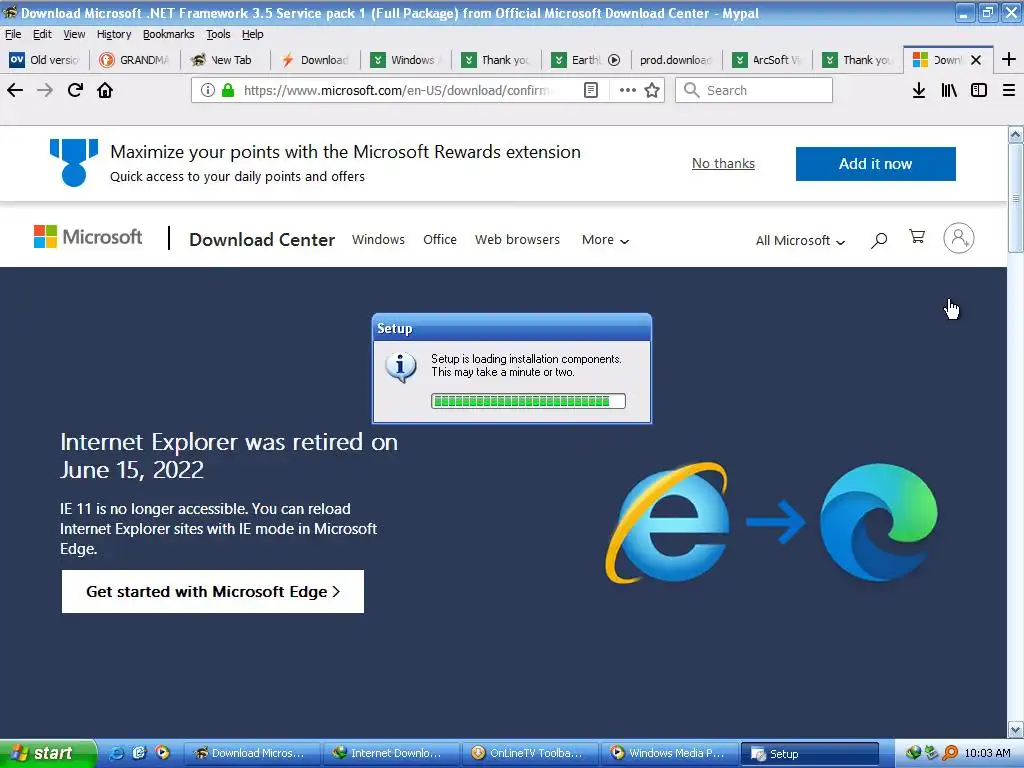Switch to Setup taskbar item

(x=810, y=754)
